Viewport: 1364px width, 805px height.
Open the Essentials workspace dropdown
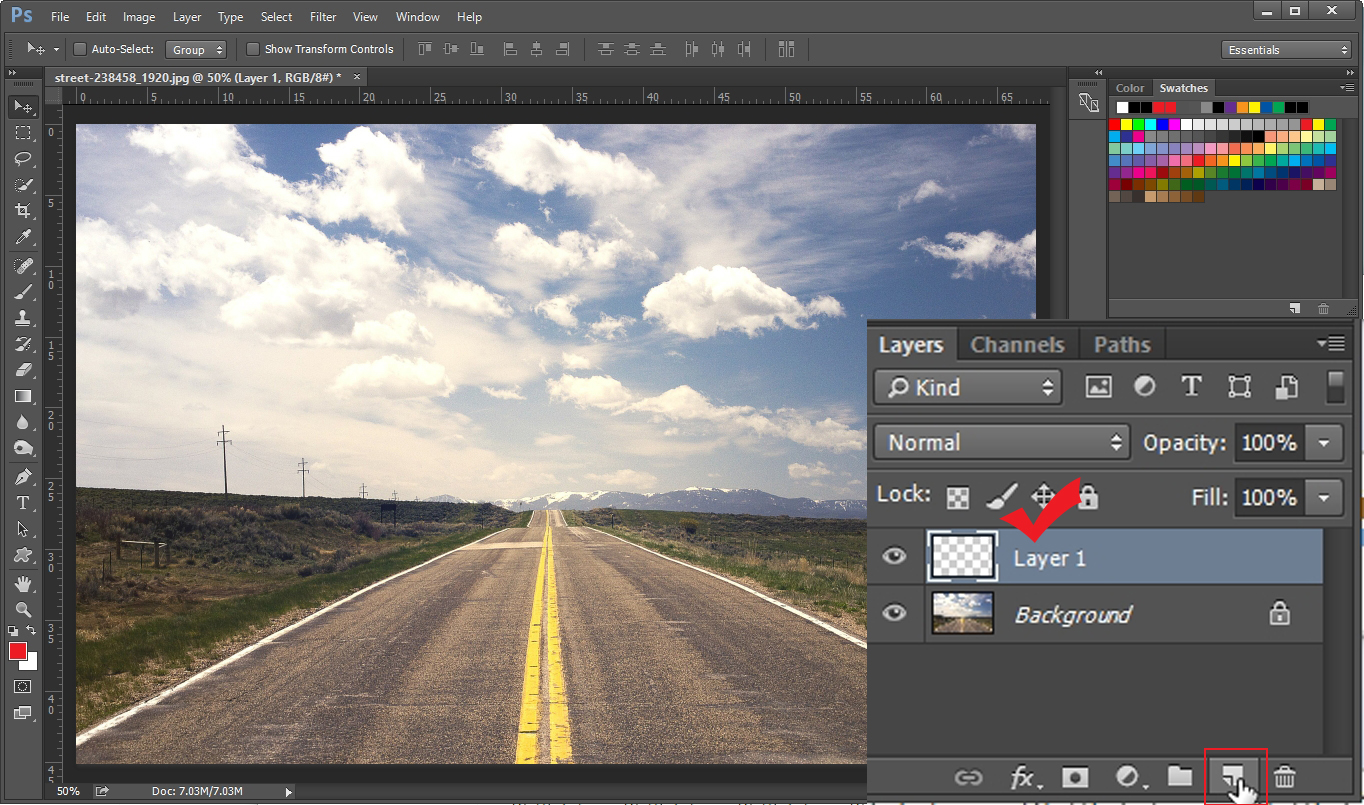click(1287, 49)
